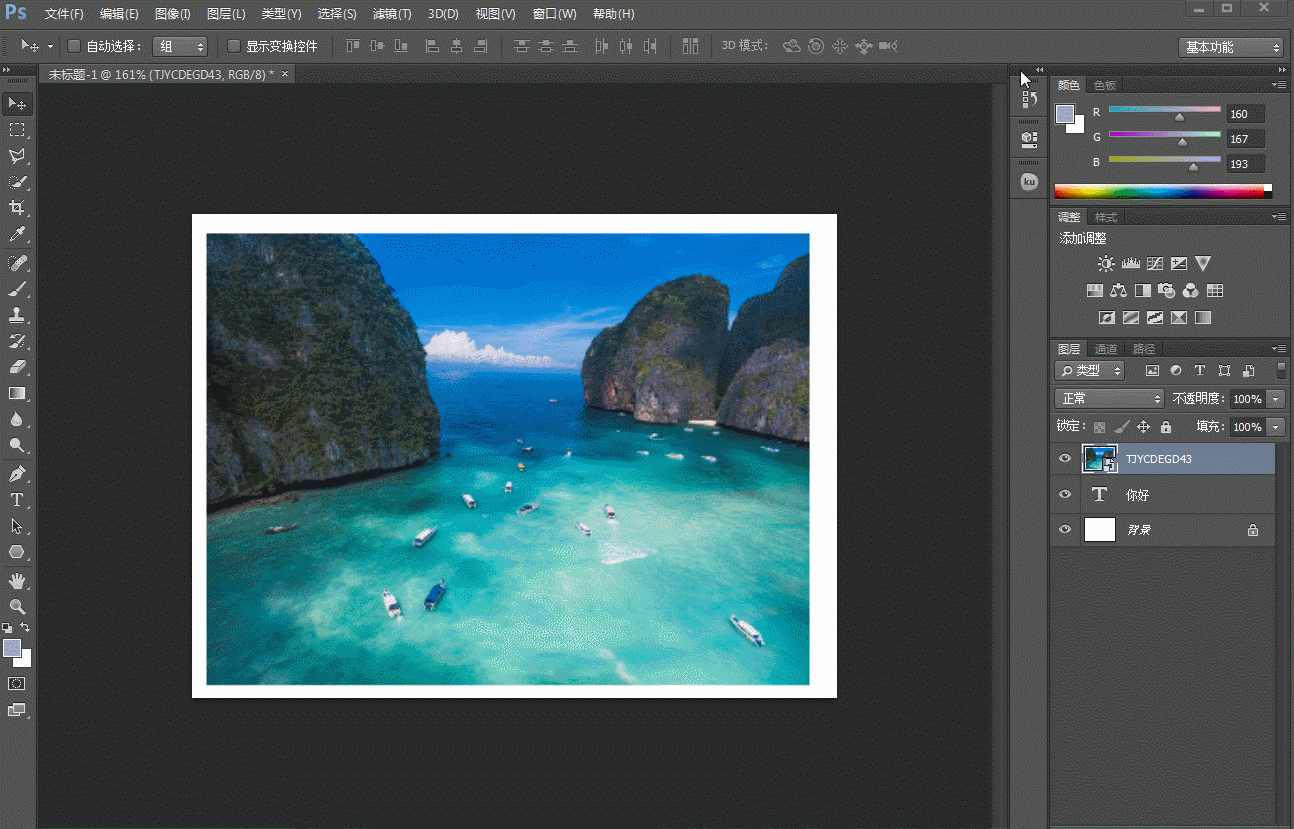Click the TJYCDEGD43 layer thumbnail
The image size is (1294, 829).
(1099, 459)
